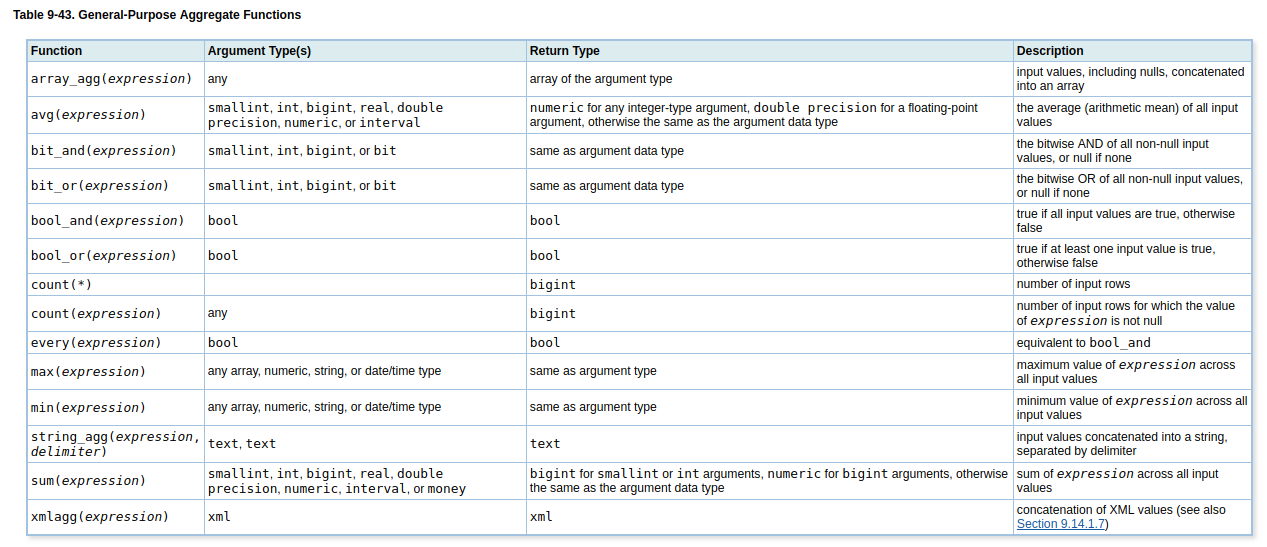Open the Section 9.14.1.7 link
1267x547 pixels.
click(1060, 524)
